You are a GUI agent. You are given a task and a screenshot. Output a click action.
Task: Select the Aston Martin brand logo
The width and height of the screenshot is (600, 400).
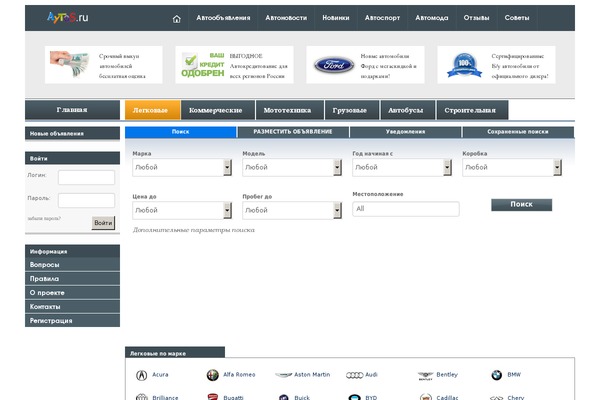[x=283, y=375]
